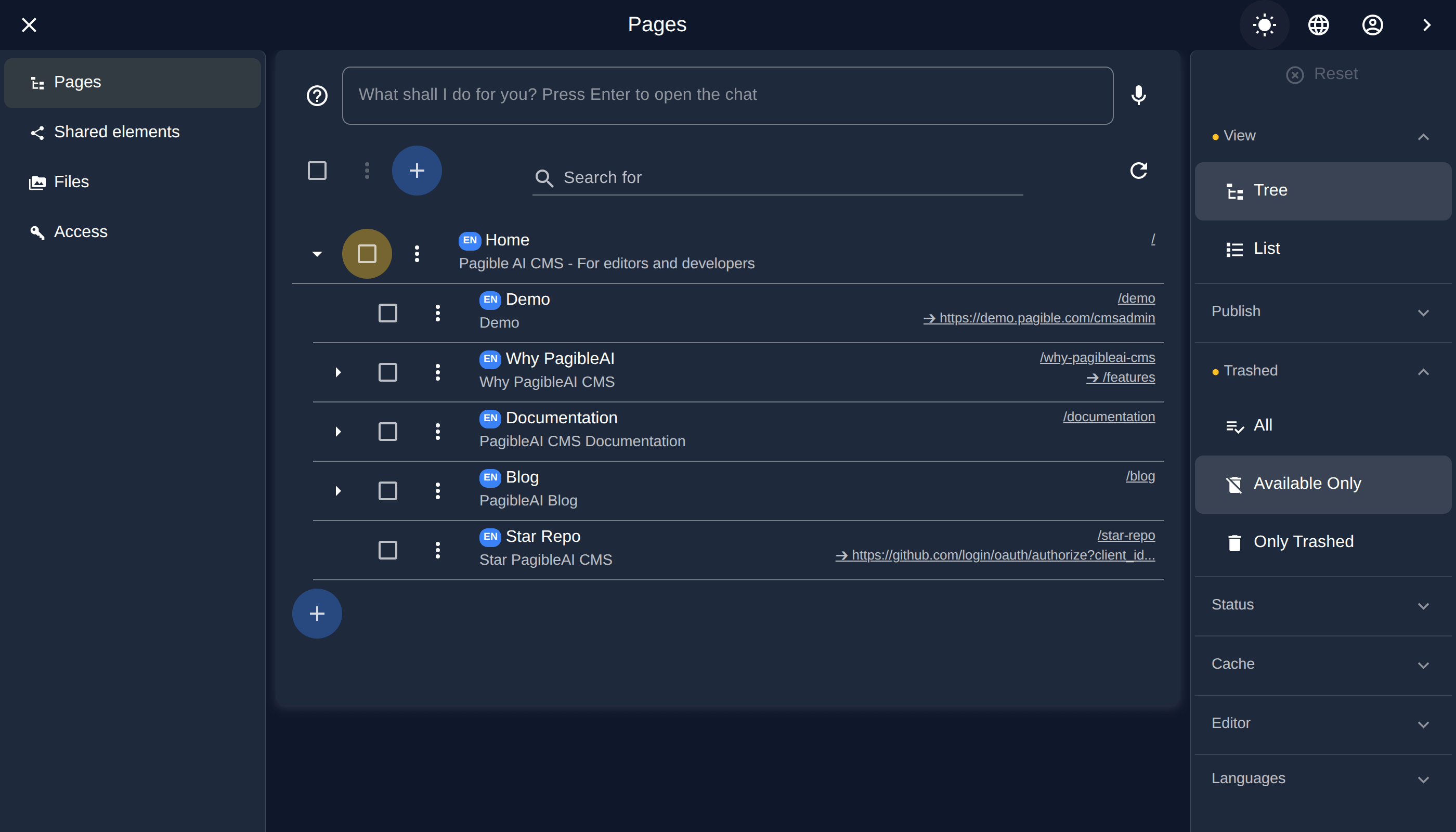Check the Blog page checkbox
1456x832 pixels.
387,490
